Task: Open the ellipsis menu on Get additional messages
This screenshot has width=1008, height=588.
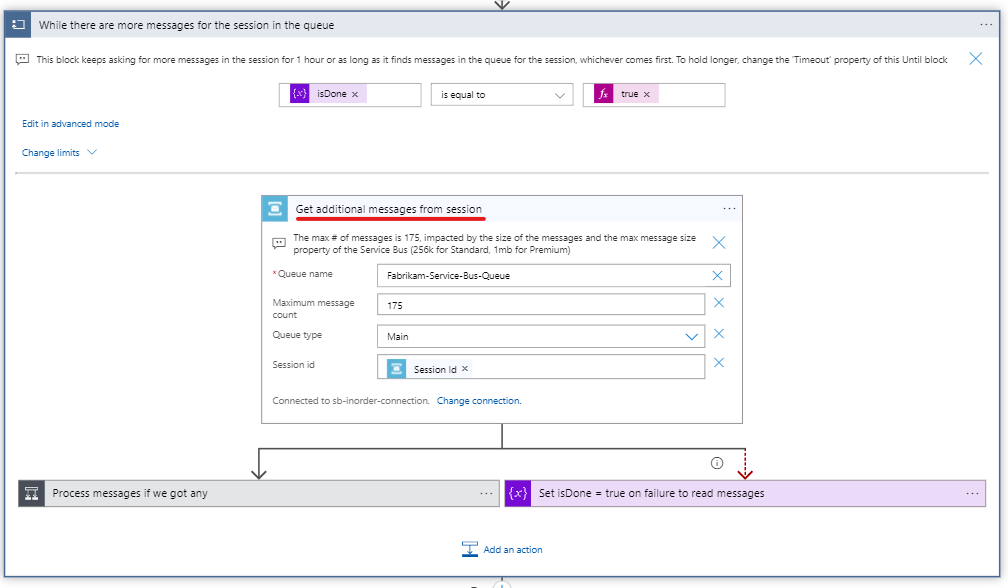Action: tap(729, 208)
